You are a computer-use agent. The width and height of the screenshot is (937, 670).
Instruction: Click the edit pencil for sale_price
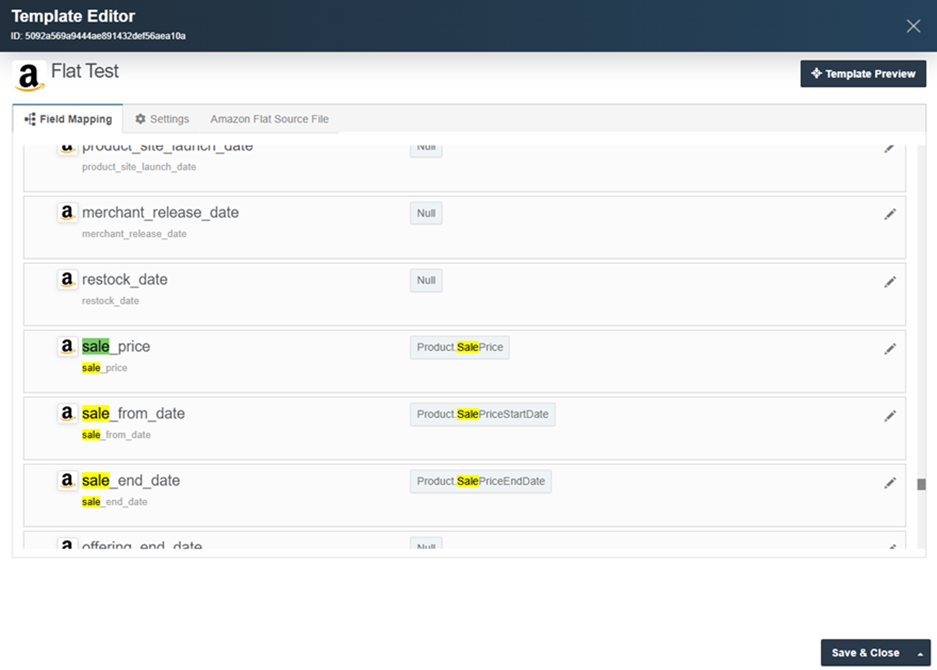tap(889, 349)
